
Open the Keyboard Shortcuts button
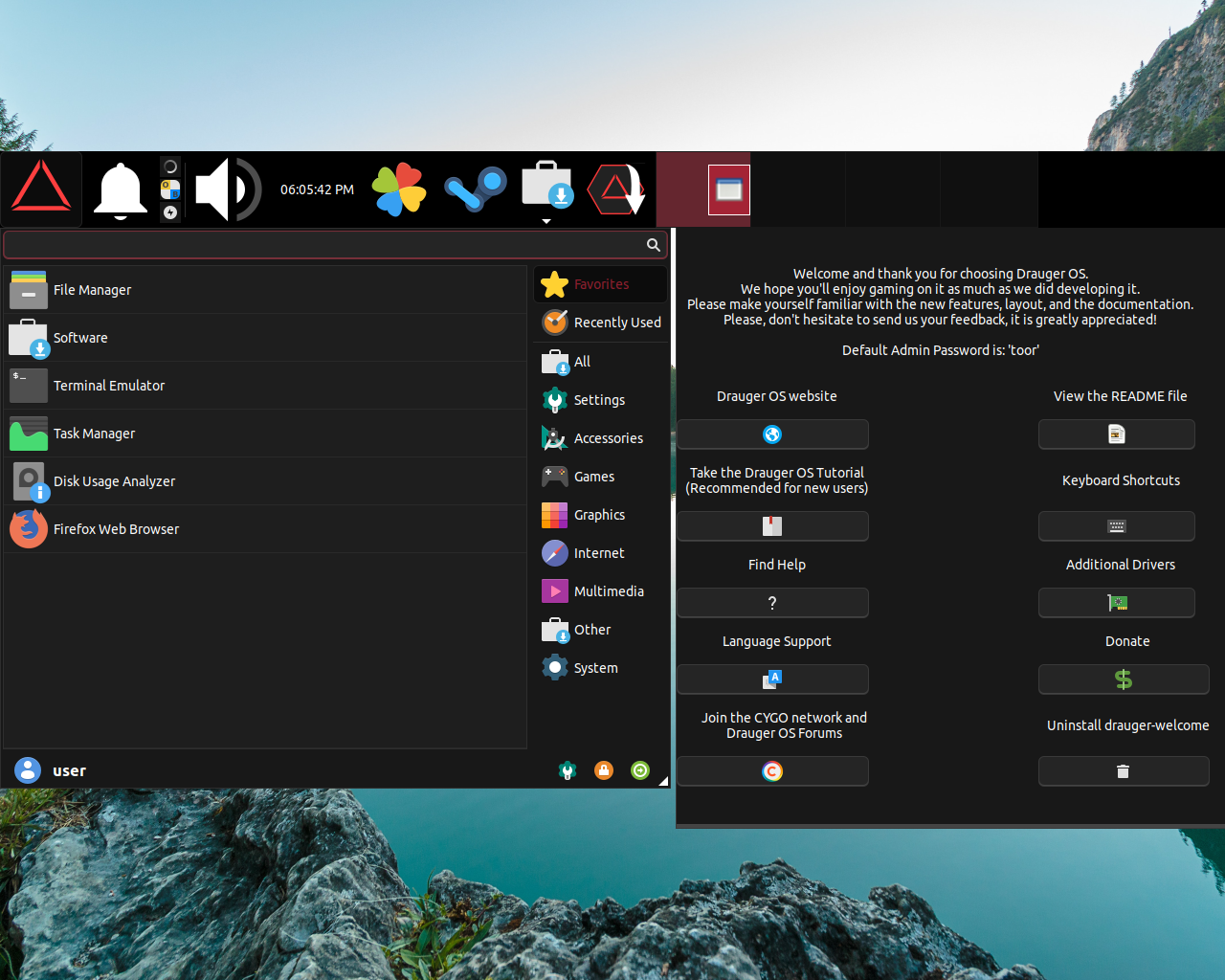click(1117, 526)
